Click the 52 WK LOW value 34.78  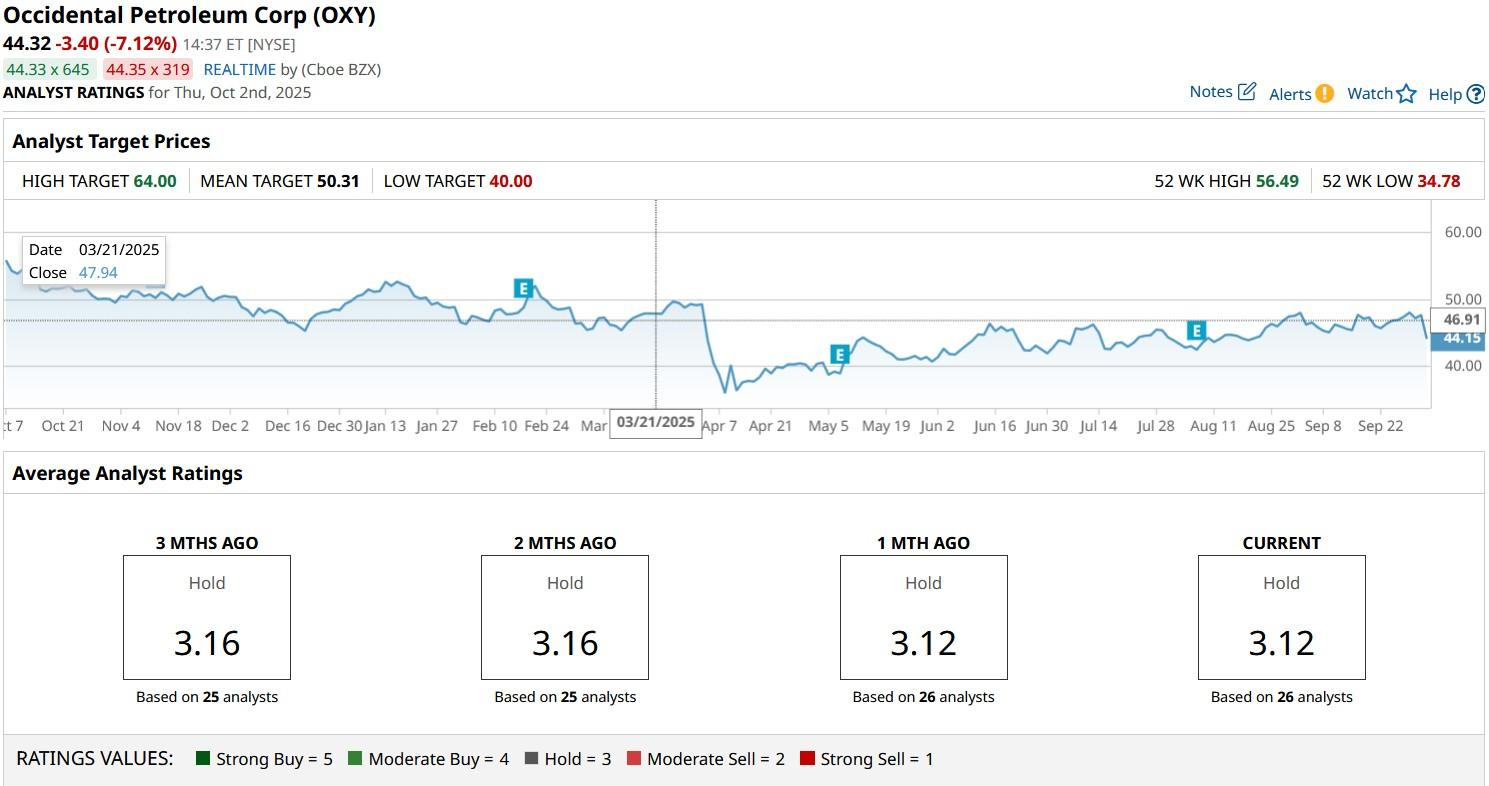tap(1439, 181)
